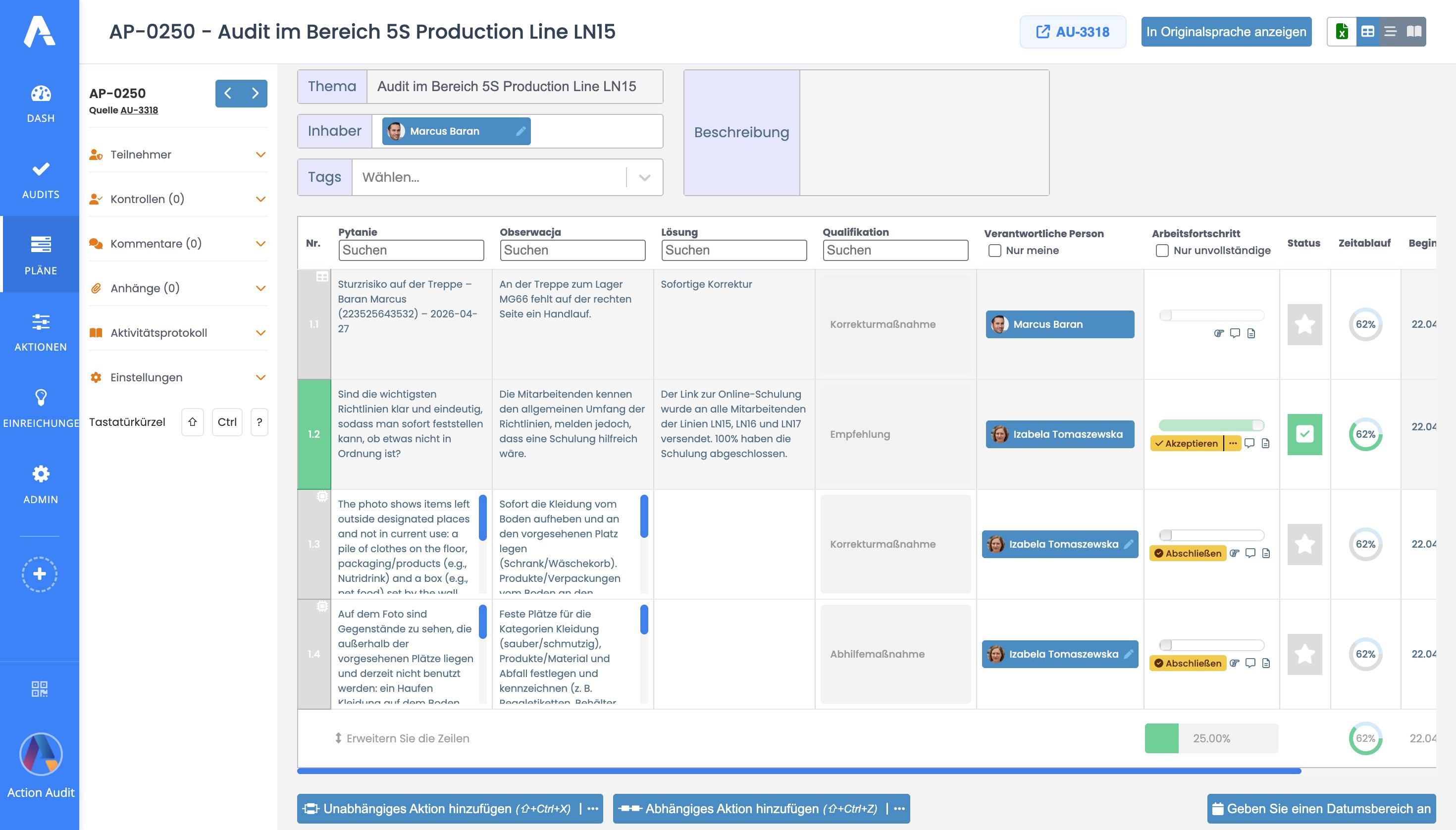The image size is (1456, 830).
Task: Open more options next to Akzeptieren
Action: click(1233, 444)
